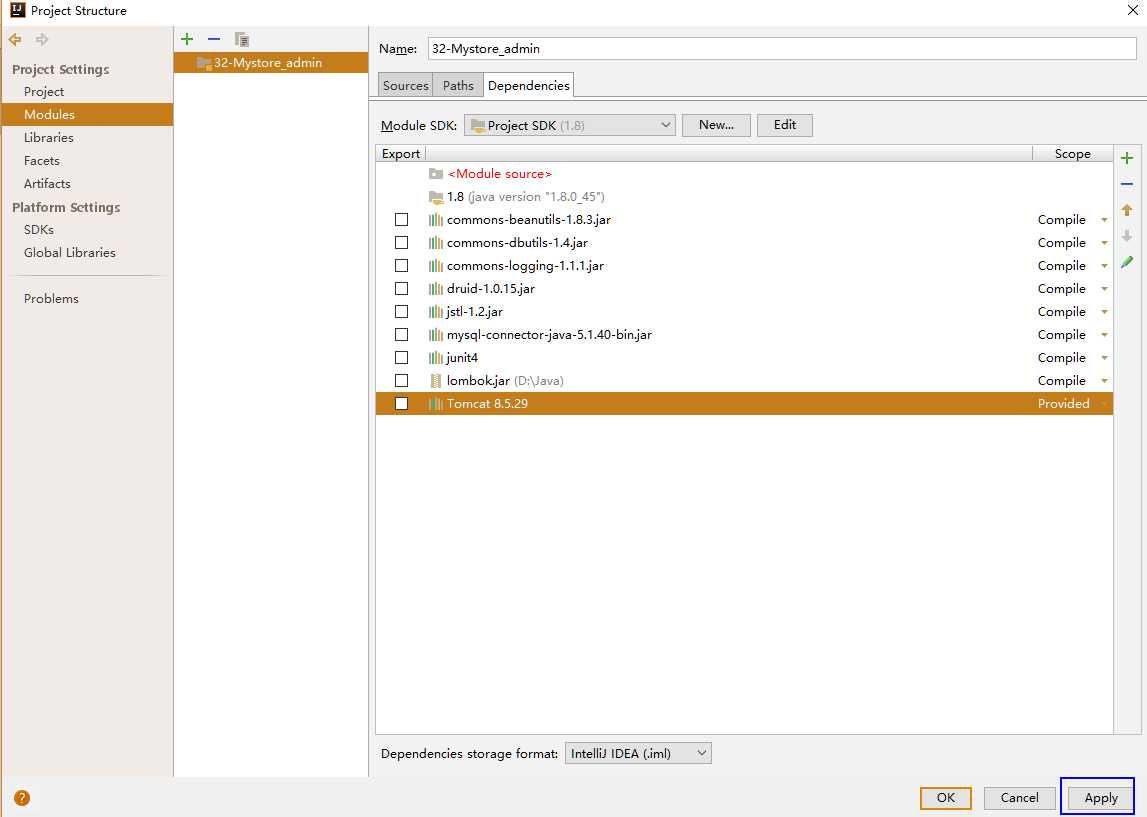Viewport: 1147px width, 817px height.
Task: Click the New... SDK button
Action: coord(716,125)
